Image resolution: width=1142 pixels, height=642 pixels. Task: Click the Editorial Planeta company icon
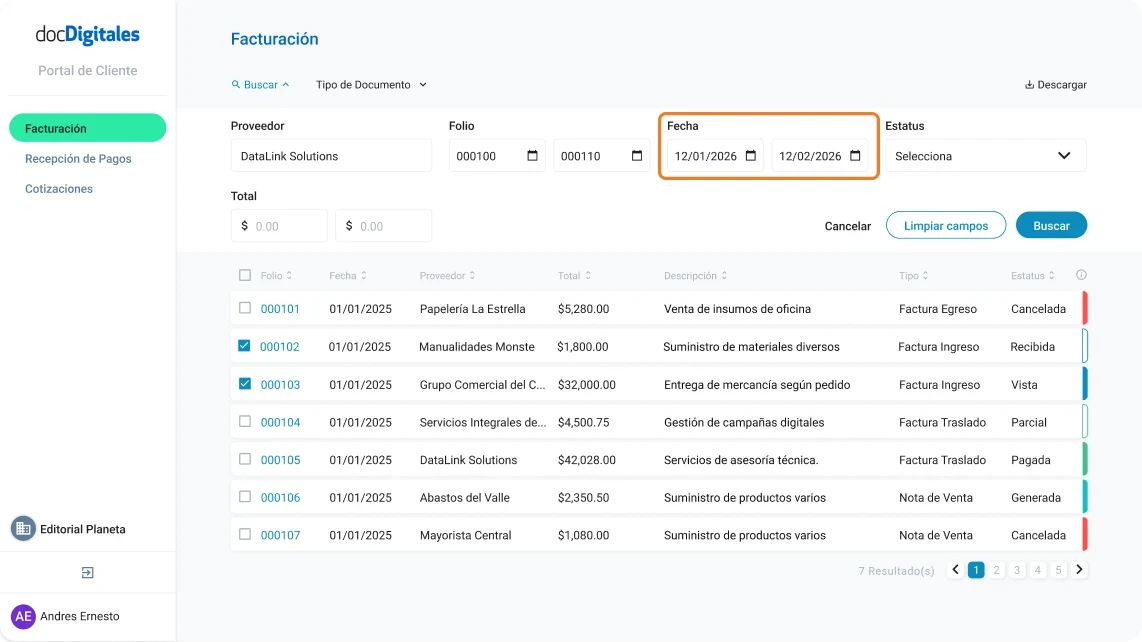pyautogui.click(x=24, y=529)
